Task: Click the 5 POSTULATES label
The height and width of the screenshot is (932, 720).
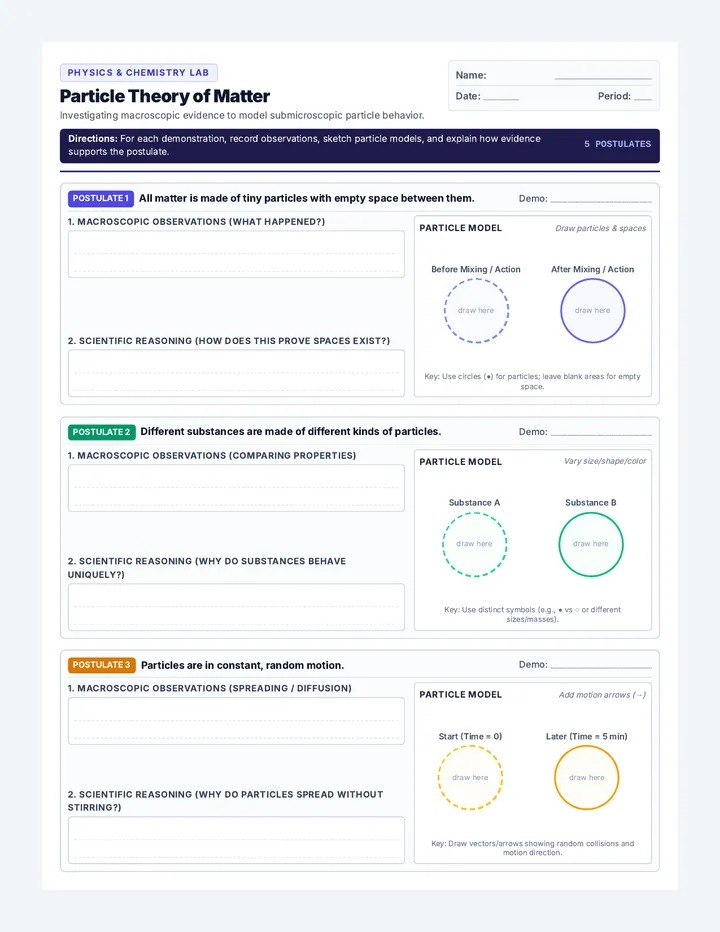Action: point(617,144)
